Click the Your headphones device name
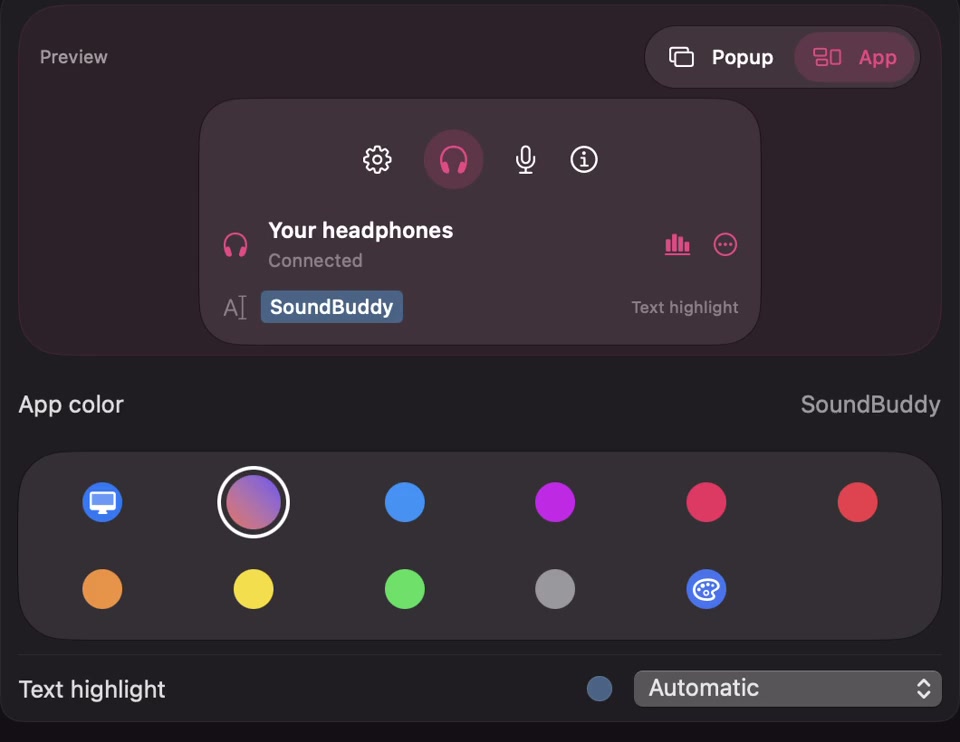This screenshot has width=960, height=742. [x=361, y=230]
